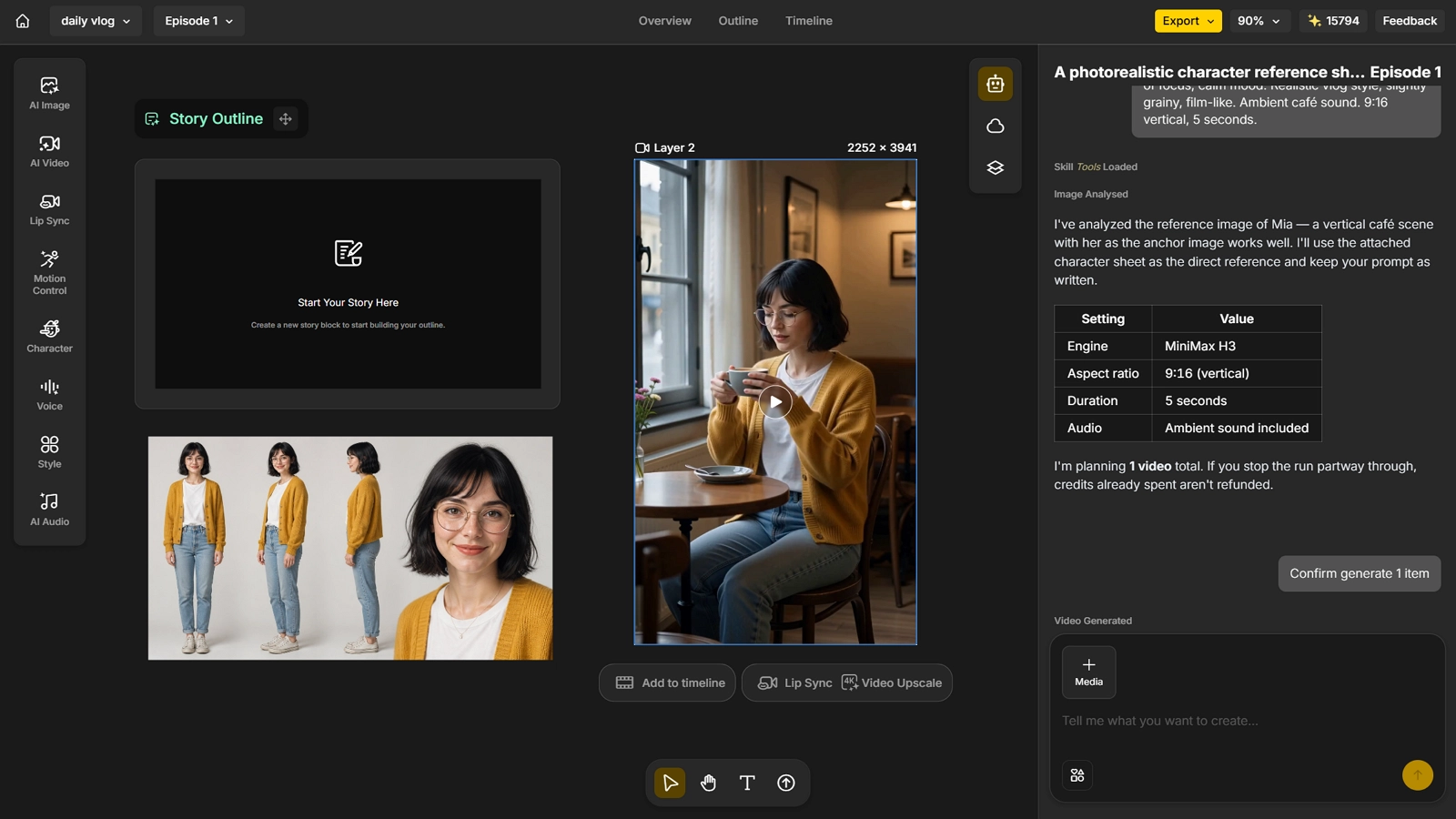Open the Voice tool
The image size is (1456, 819).
(x=49, y=394)
